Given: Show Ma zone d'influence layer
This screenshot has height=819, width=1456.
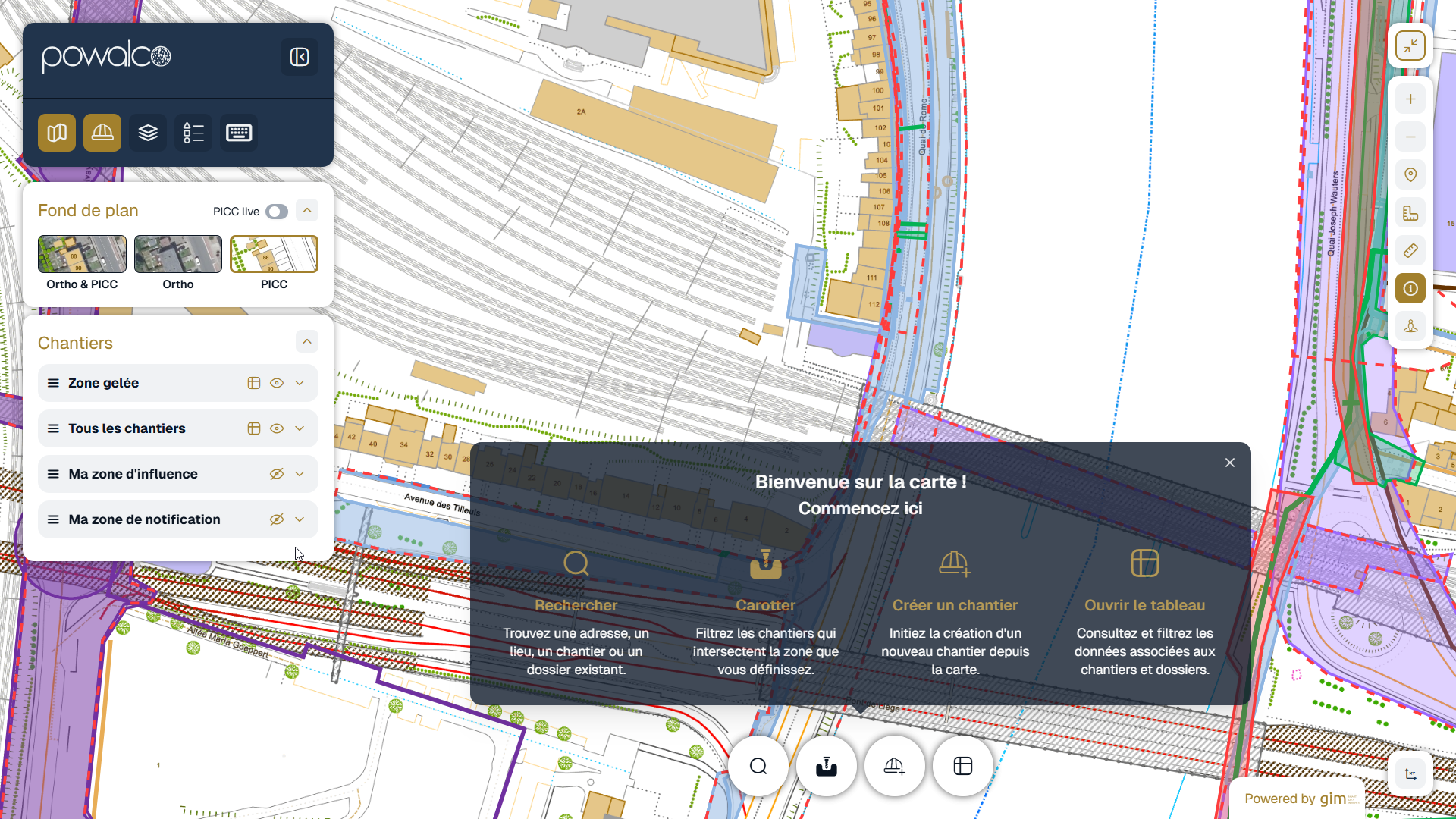Looking at the screenshot, I should click(x=277, y=474).
